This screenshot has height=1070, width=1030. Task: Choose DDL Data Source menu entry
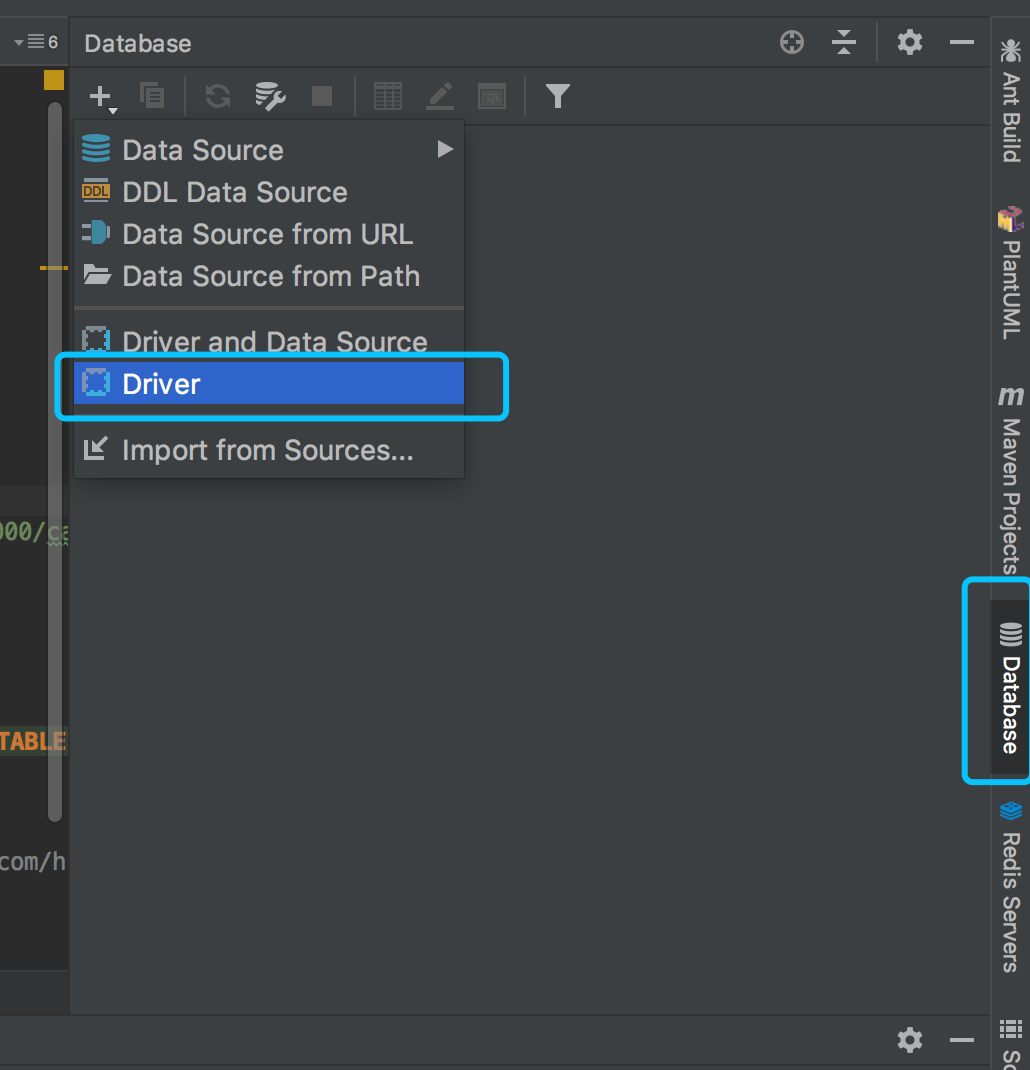(x=269, y=192)
